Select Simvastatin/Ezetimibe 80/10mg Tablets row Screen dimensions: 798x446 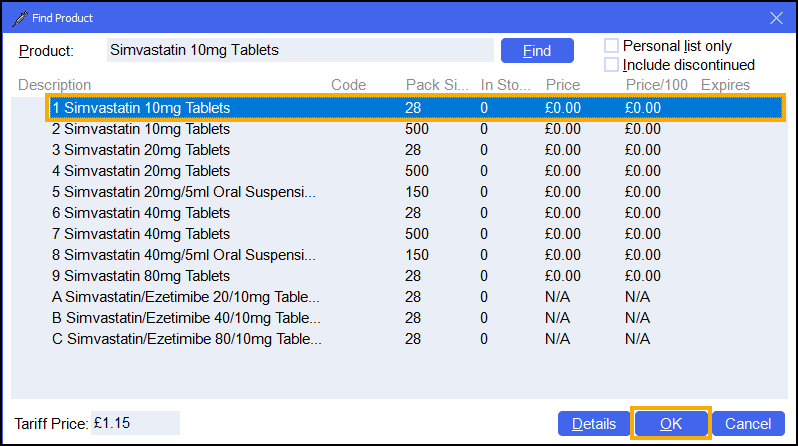(186, 339)
